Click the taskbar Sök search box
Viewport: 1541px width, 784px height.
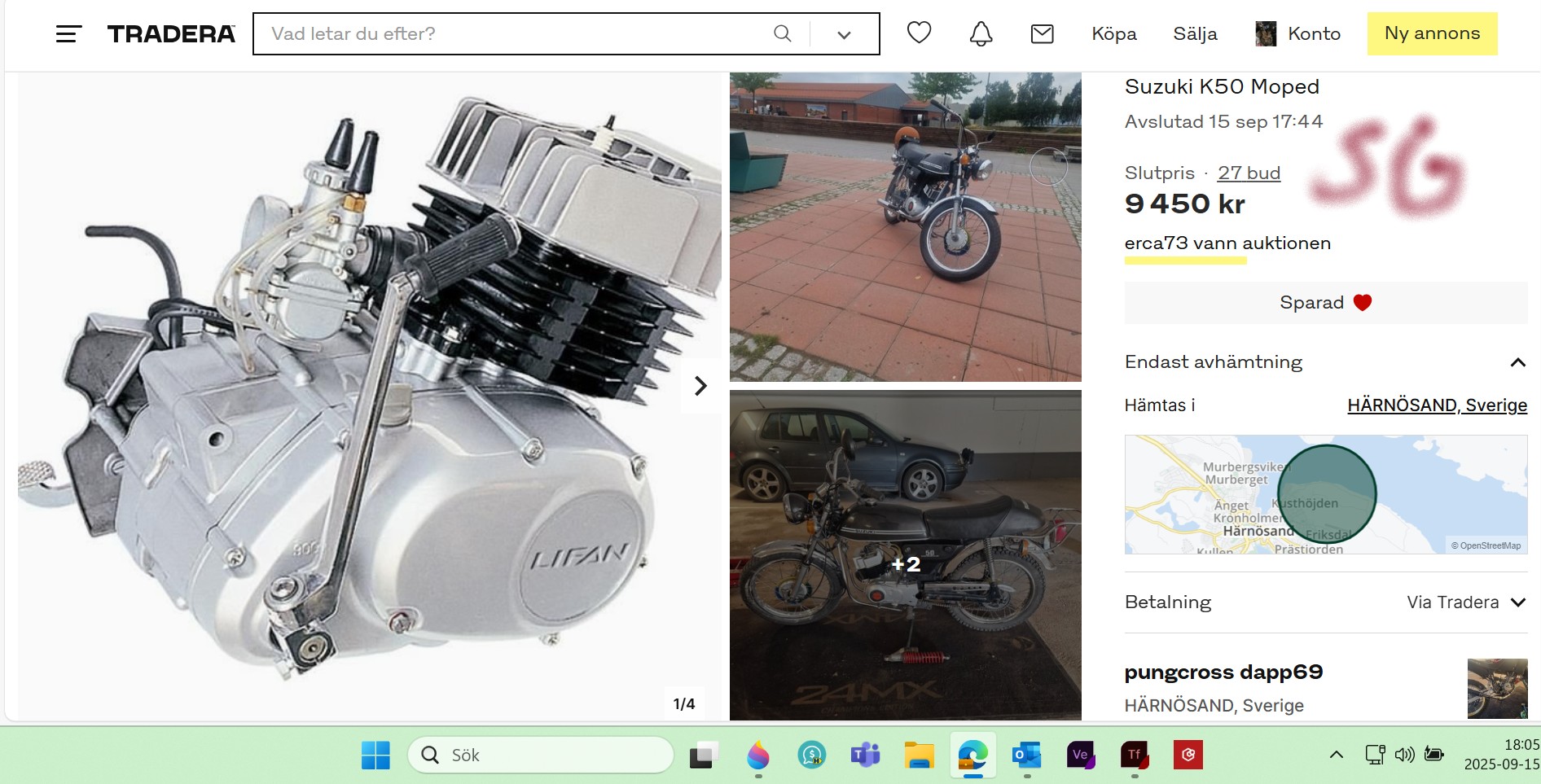click(x=541, y=756)
